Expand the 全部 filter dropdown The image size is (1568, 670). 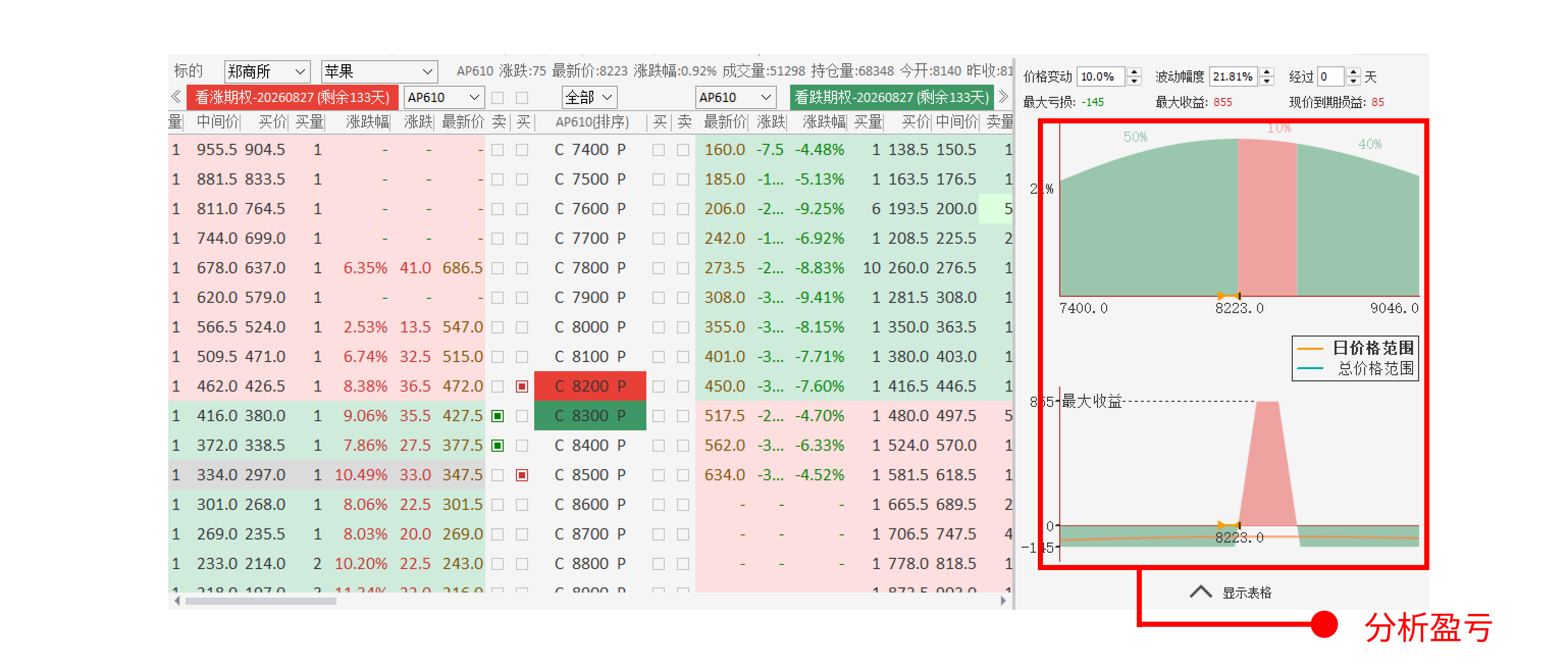tap(589, 97)
